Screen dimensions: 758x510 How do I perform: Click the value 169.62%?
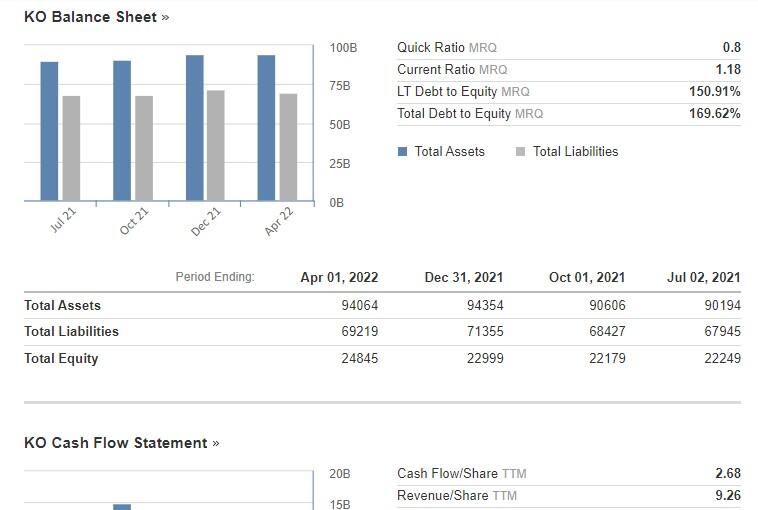(714, 114)
